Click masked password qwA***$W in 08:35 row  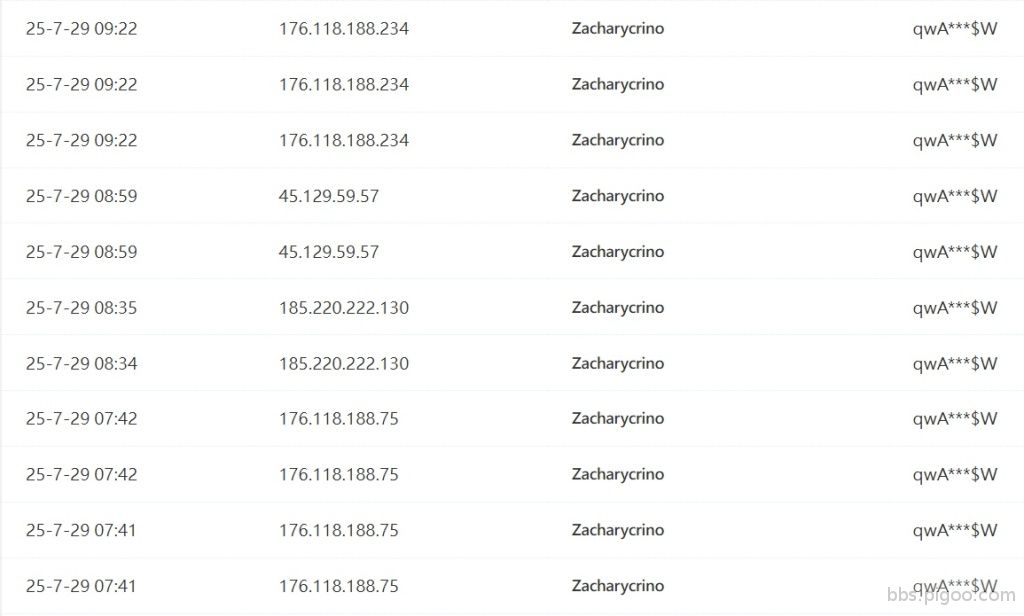click(954, 308)
